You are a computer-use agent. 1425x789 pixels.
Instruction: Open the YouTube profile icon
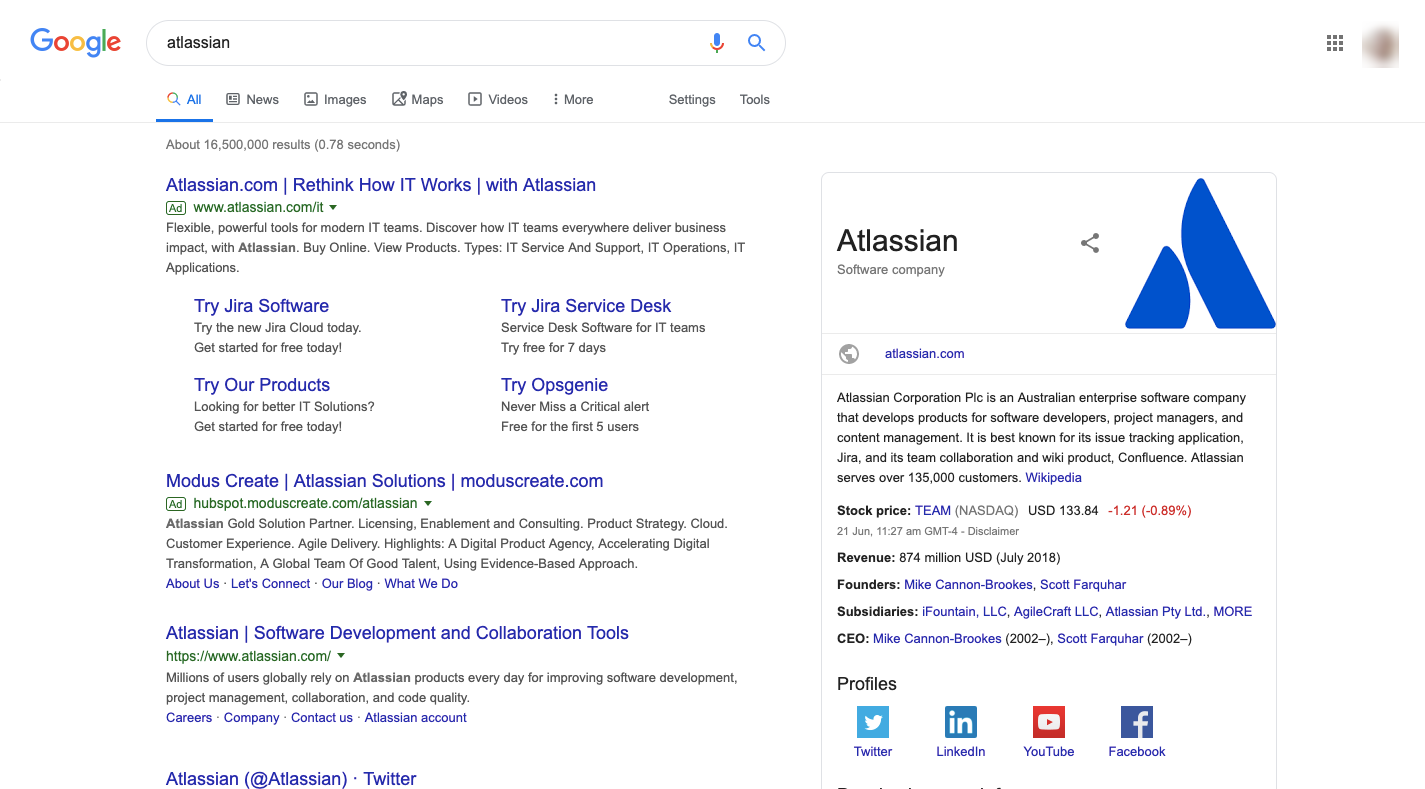click(x=1049, y=722)
